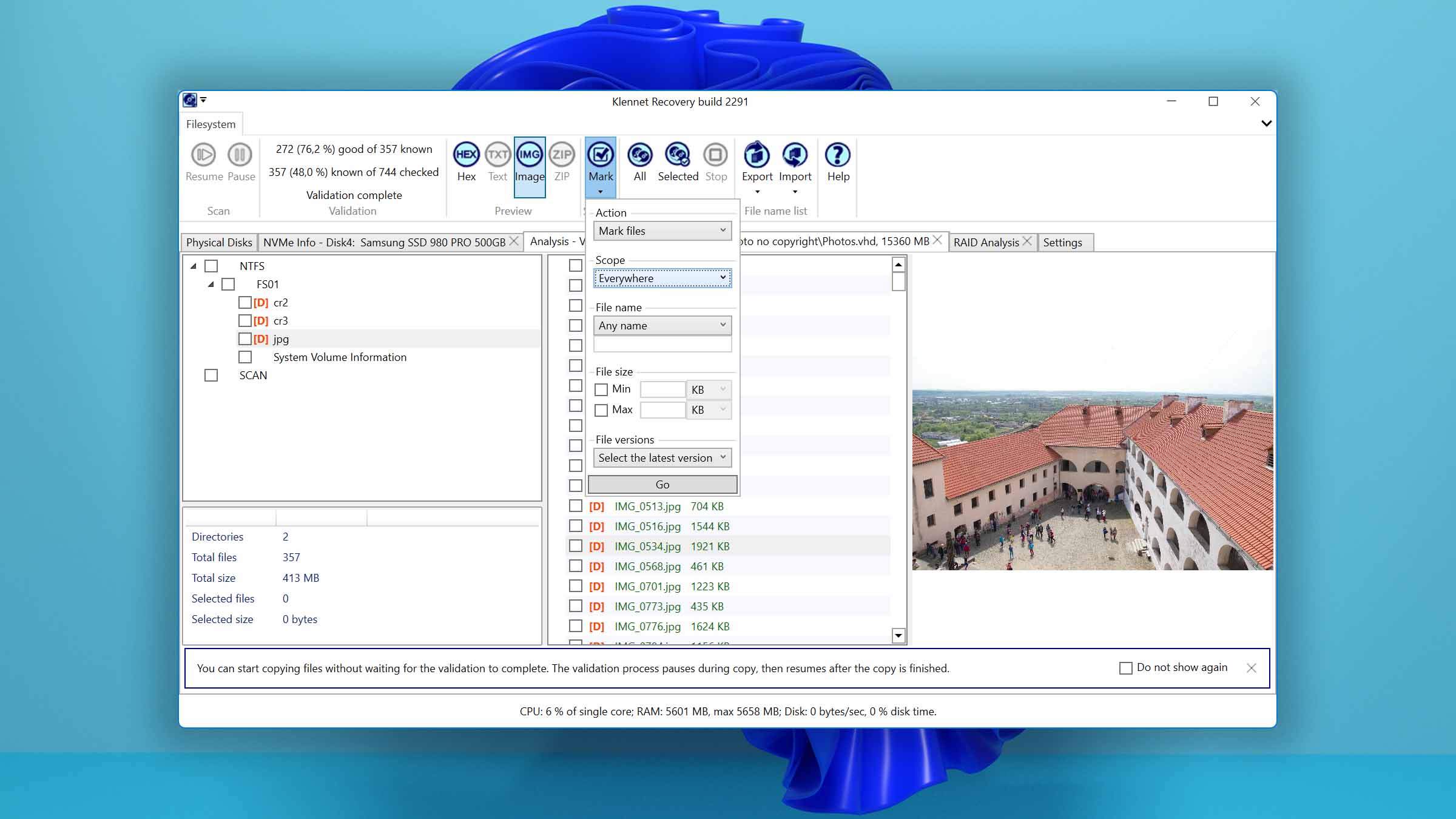
Task: Click the application logo in title bar
Action: (x=190, y=100)
